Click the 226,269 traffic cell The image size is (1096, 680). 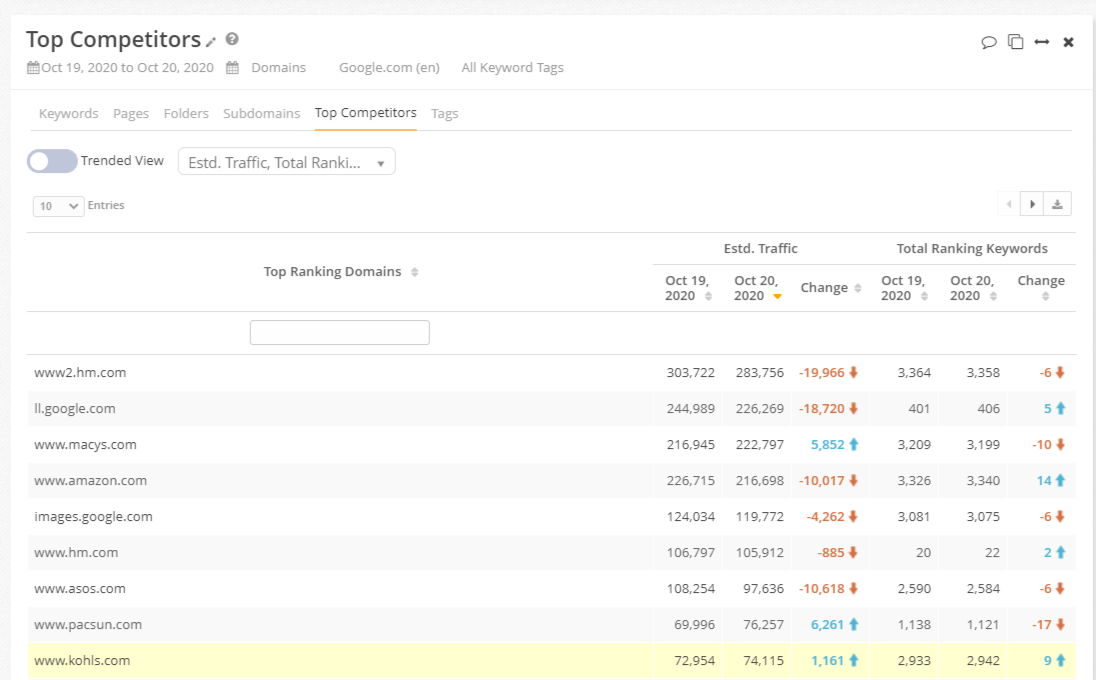[760, 409]
